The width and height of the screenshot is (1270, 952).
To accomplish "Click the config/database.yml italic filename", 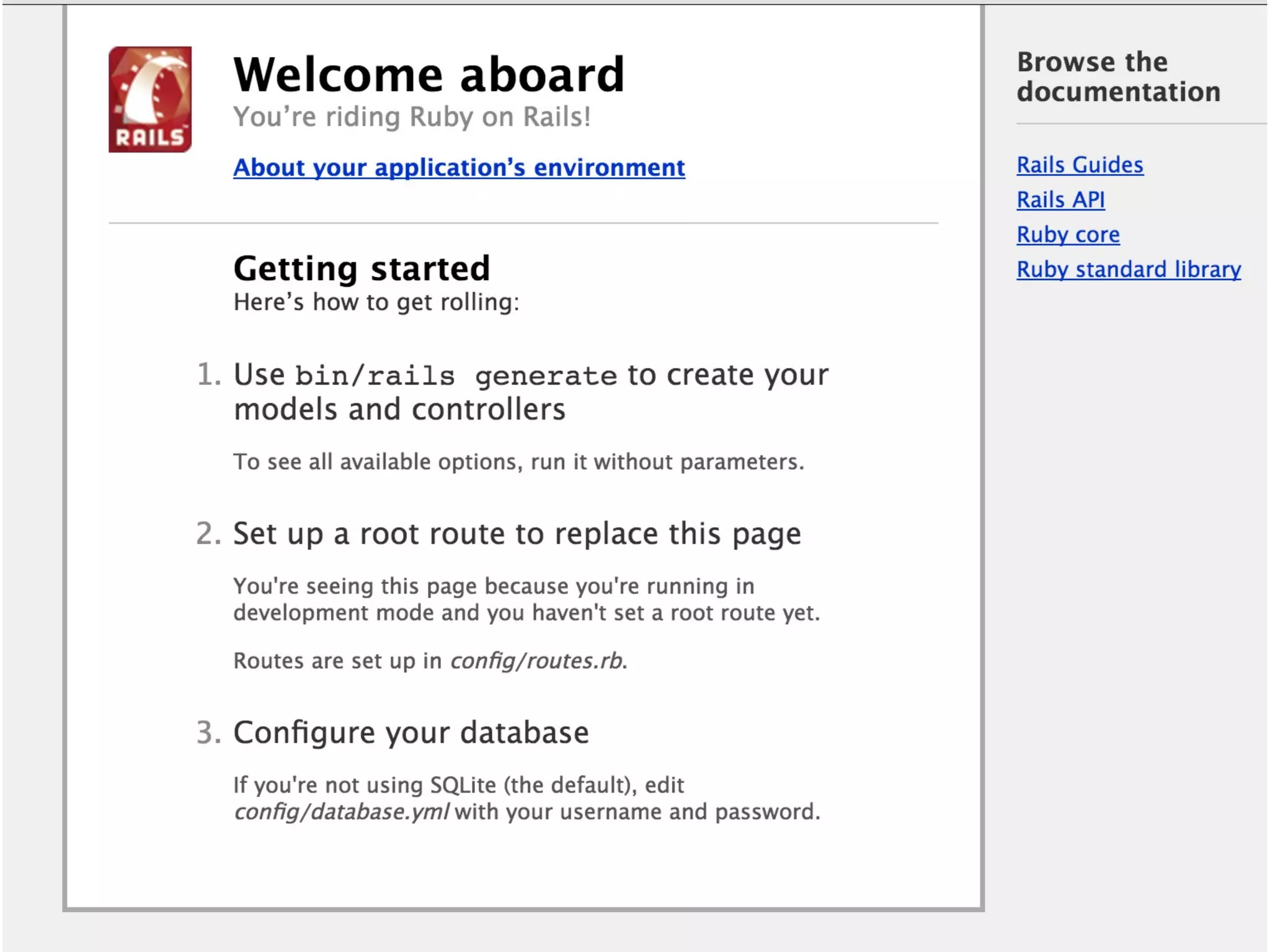I will pyautogui.click(x=341, y=812).
